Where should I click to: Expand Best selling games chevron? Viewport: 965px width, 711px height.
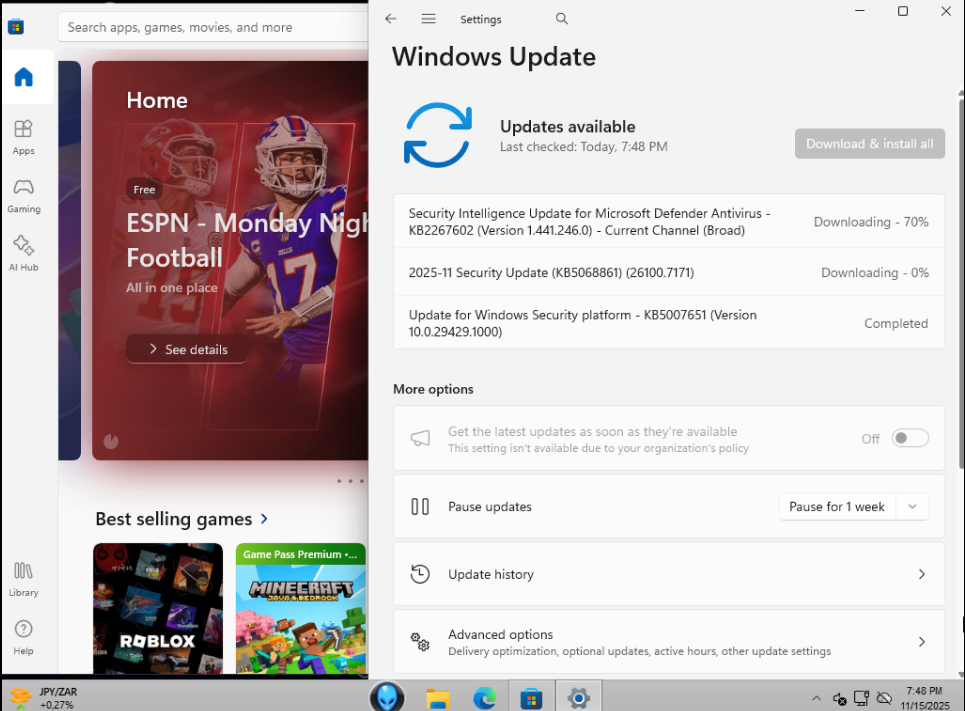tap(264, 519)
